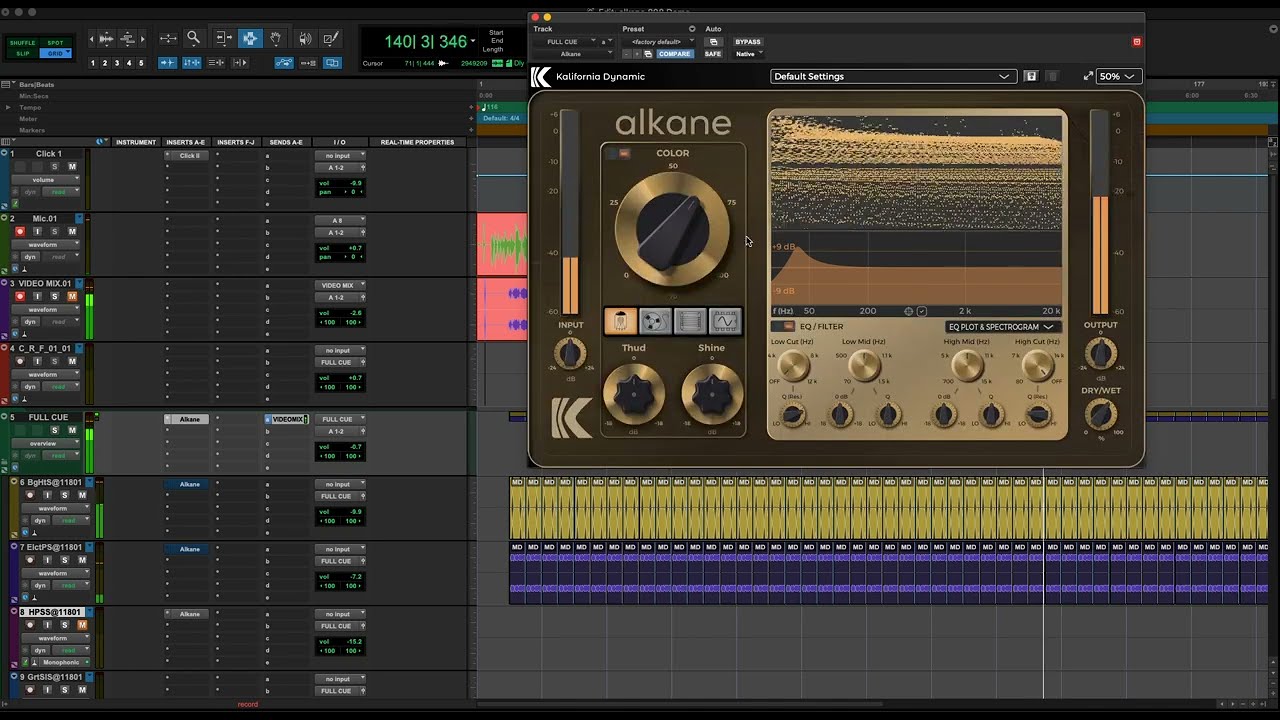Expand the Tempo ruler disclosure triangle
Viewport: 1280px width, 720px height.
pyautogui.click(x=8, y=107)
